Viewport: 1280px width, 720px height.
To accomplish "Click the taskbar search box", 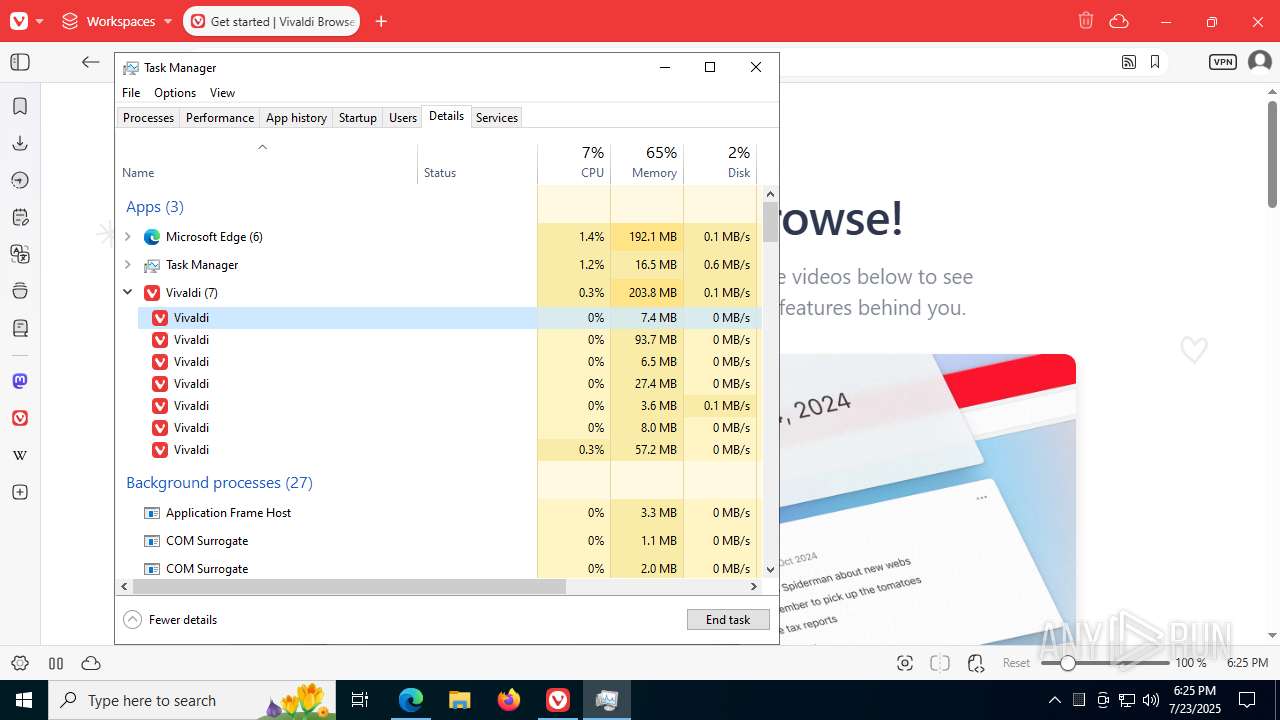I will tap(193, 700).
